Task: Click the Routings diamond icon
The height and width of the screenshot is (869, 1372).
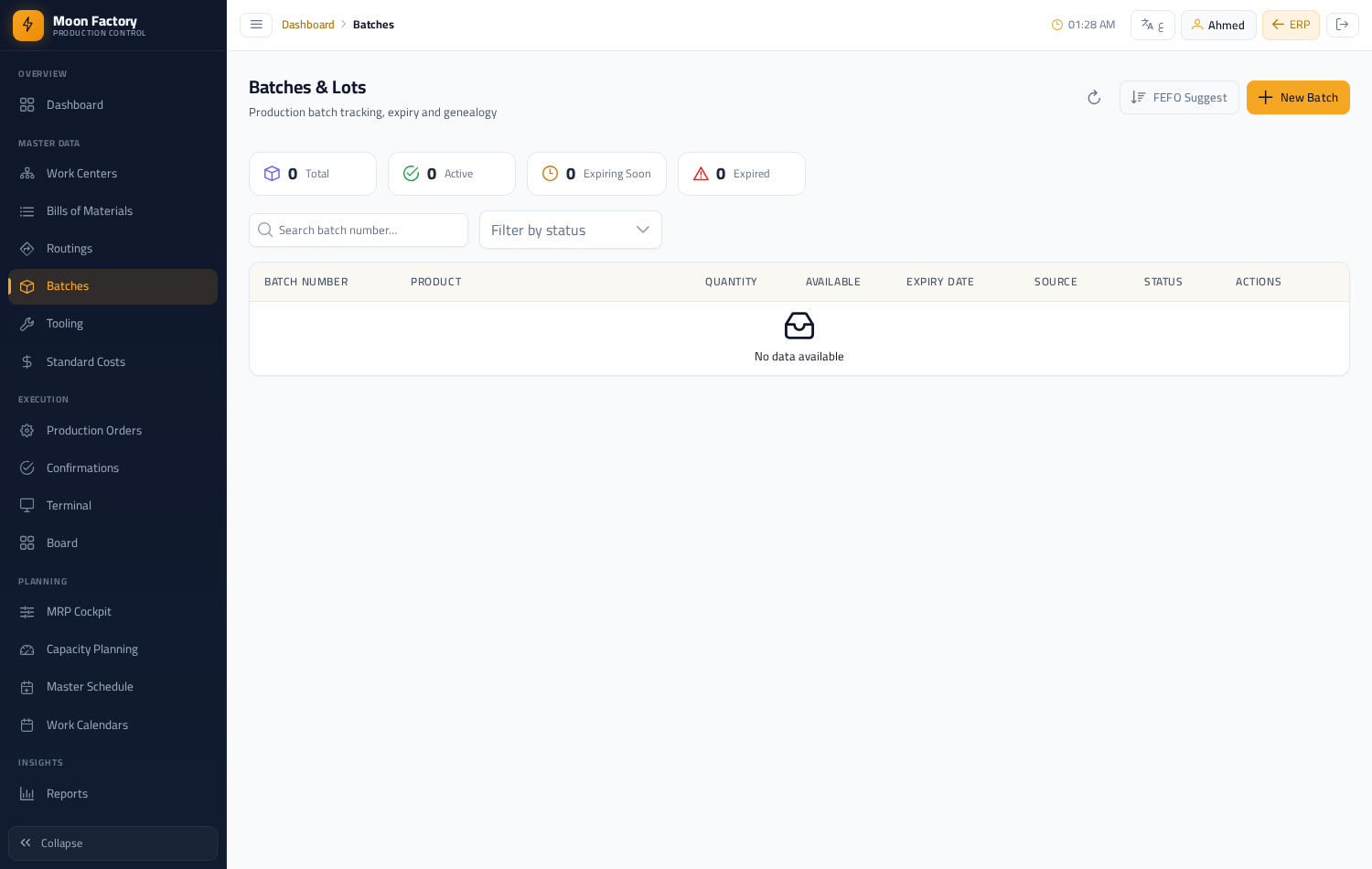Action: pos(27,249)
